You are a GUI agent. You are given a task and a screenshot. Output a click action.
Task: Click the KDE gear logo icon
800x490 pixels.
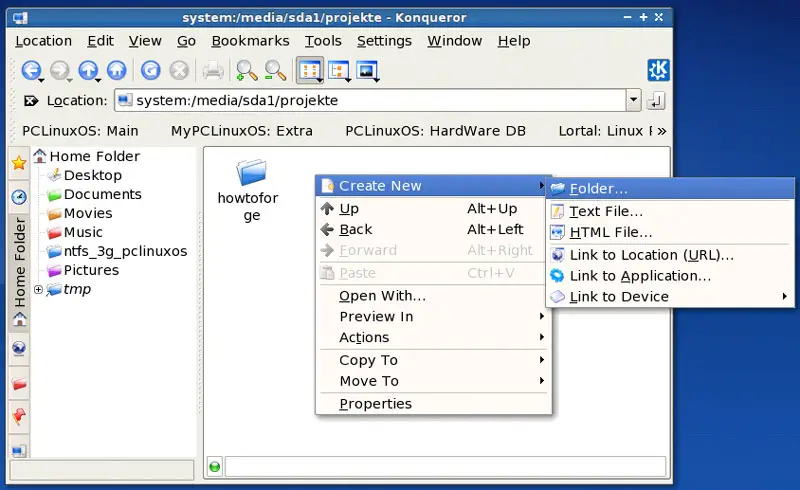coord(658,70)
